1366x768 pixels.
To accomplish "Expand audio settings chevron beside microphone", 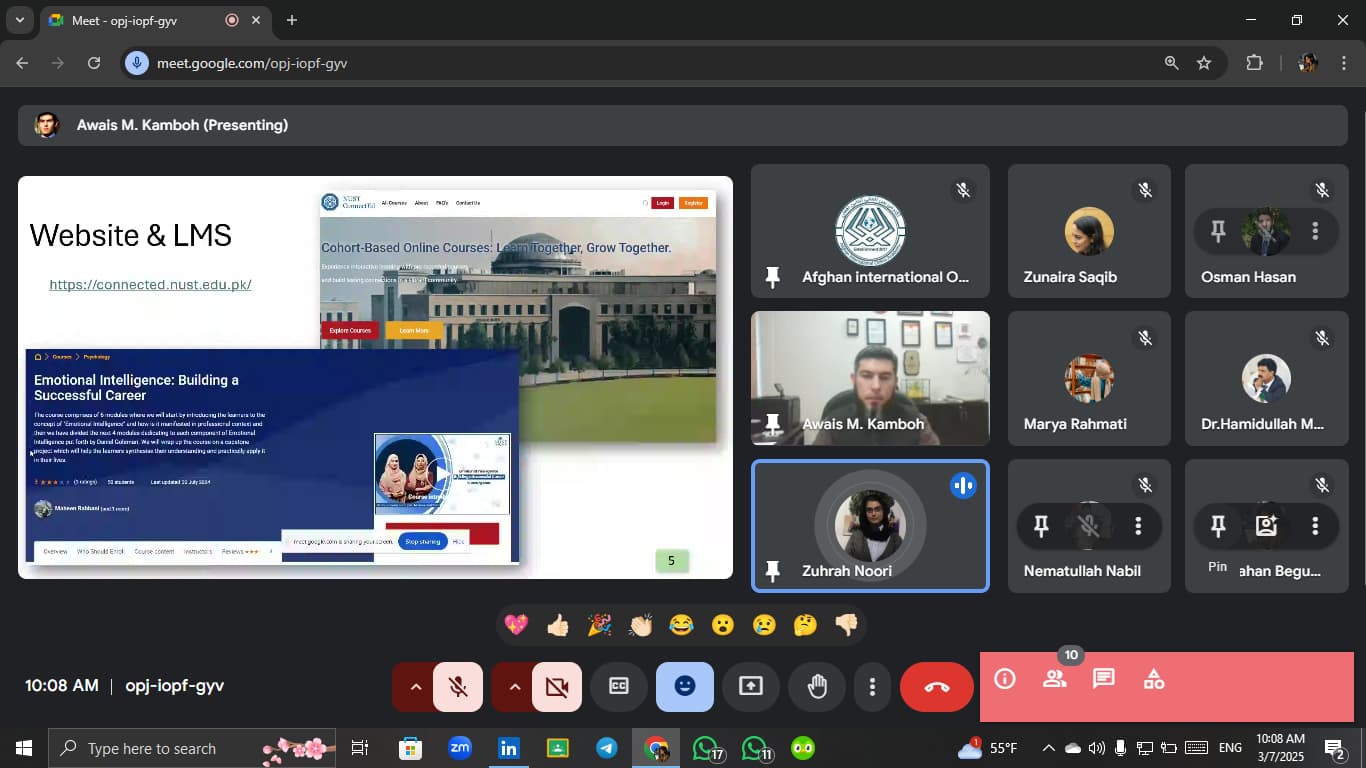I will pos(415,687).
